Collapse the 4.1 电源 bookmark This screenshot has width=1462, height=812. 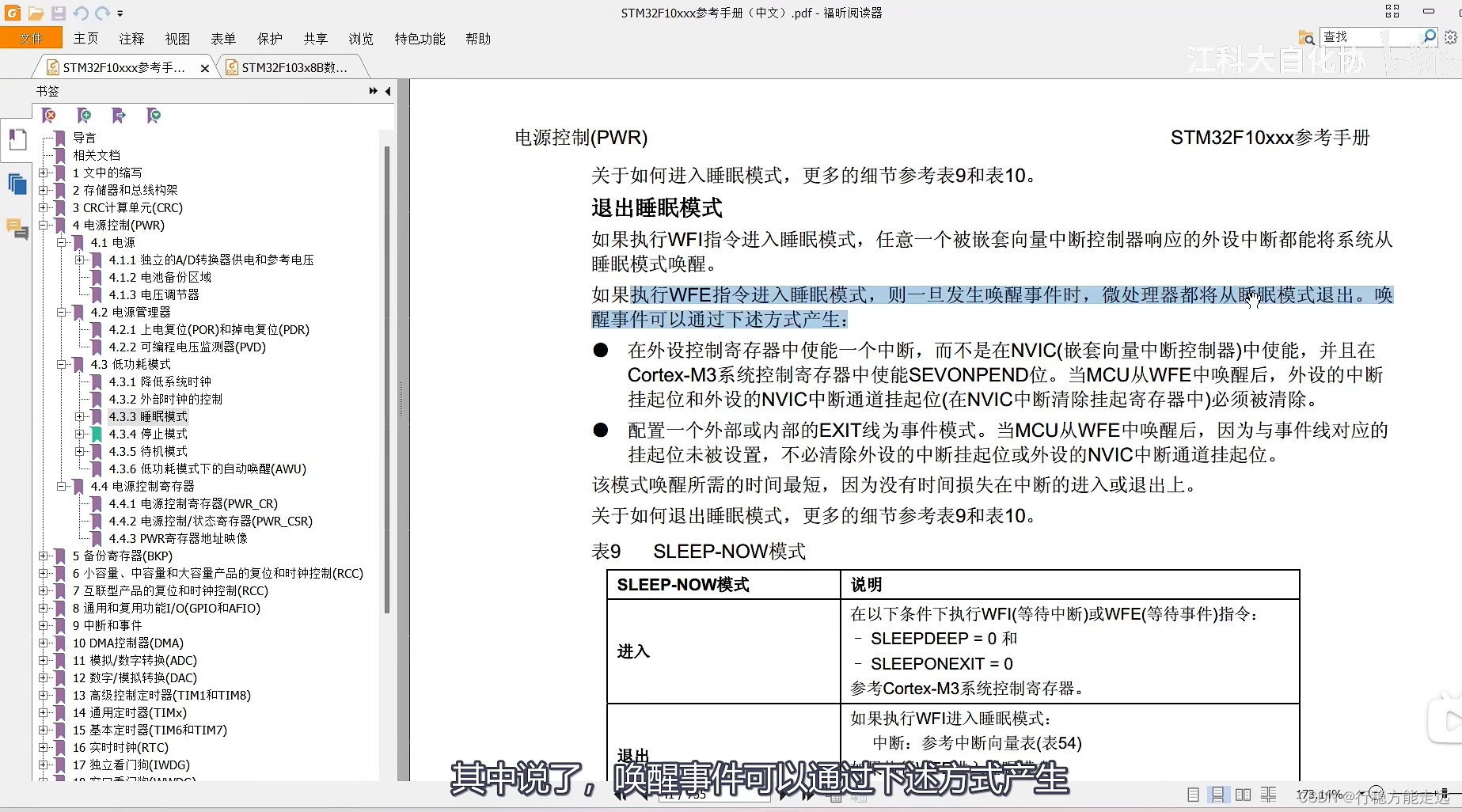(62, 242)
